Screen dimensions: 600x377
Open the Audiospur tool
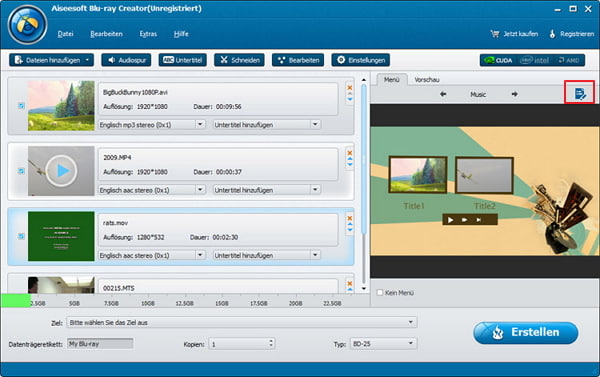(126, 60)
